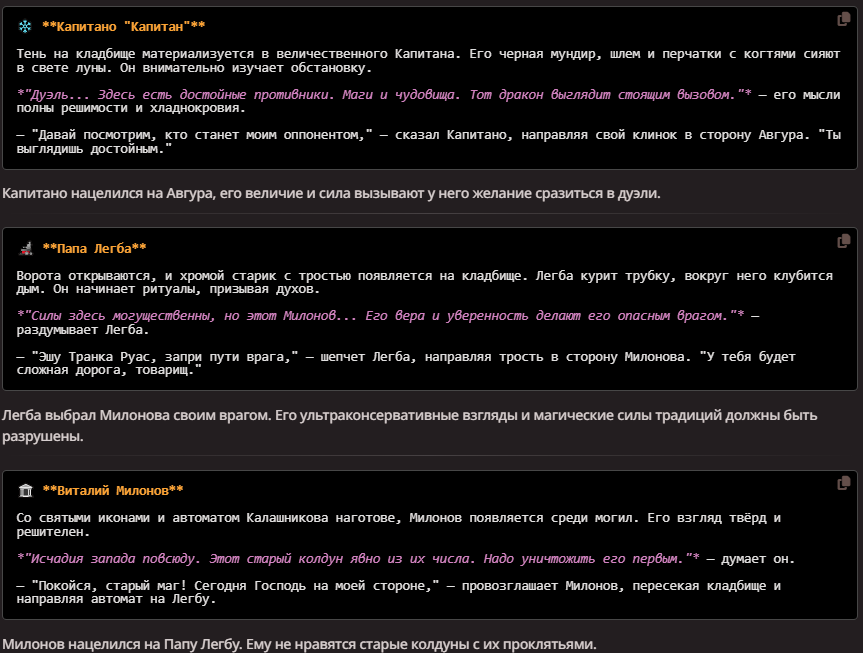Click the pink line starting "Дуэль... Здесь есть"
Image resolution: width=863 pixels, height=653 pixels.
[384, 95]
